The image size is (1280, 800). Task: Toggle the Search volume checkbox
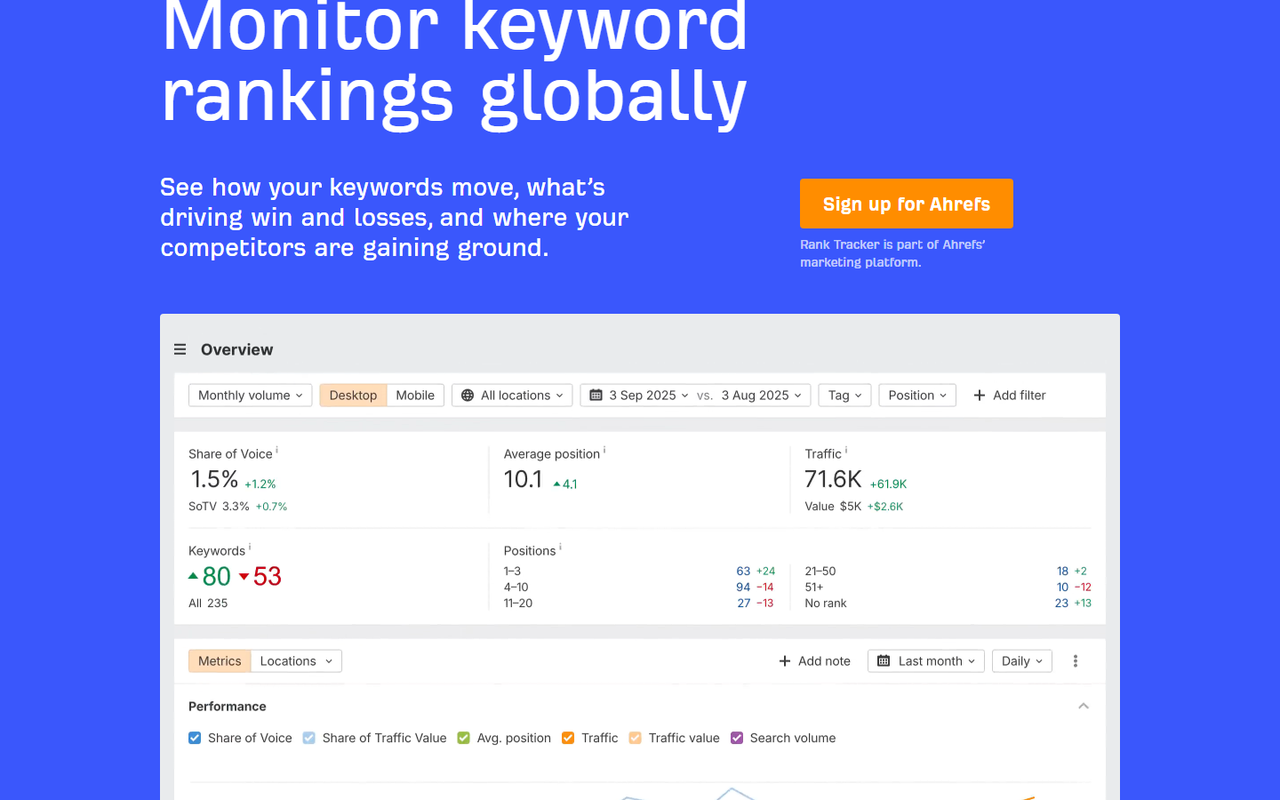tap(737, 738)
